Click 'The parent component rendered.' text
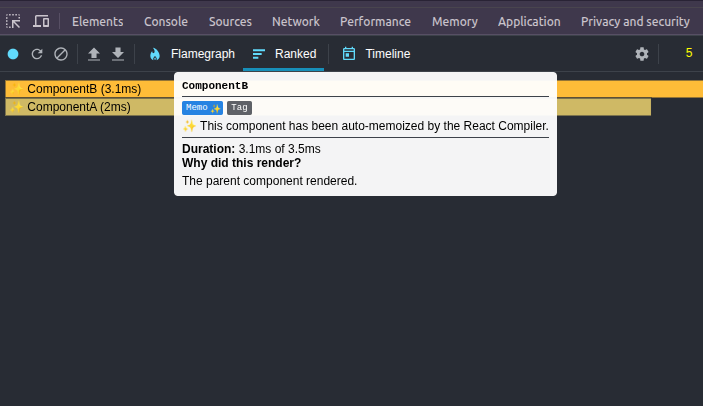Image resolution: width=703 pixels, height=406 pixels. coord(269,181)
